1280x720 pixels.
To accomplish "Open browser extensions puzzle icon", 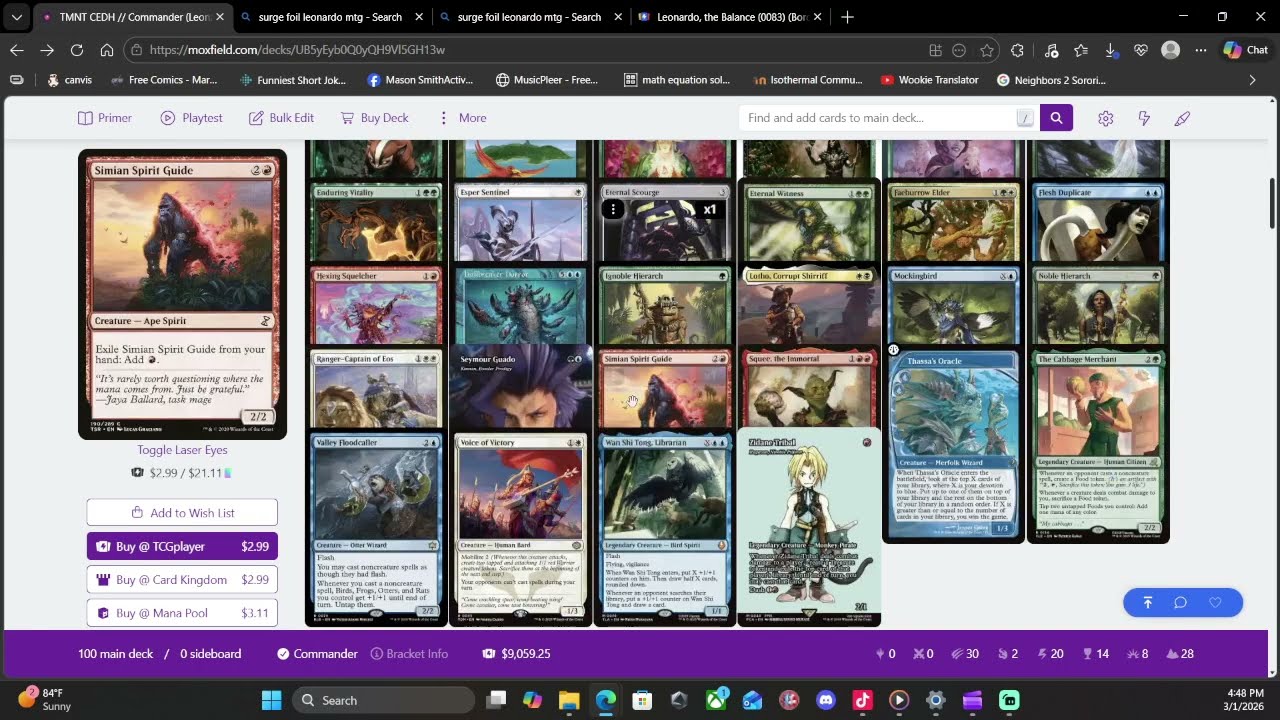I will [1018, 50].
